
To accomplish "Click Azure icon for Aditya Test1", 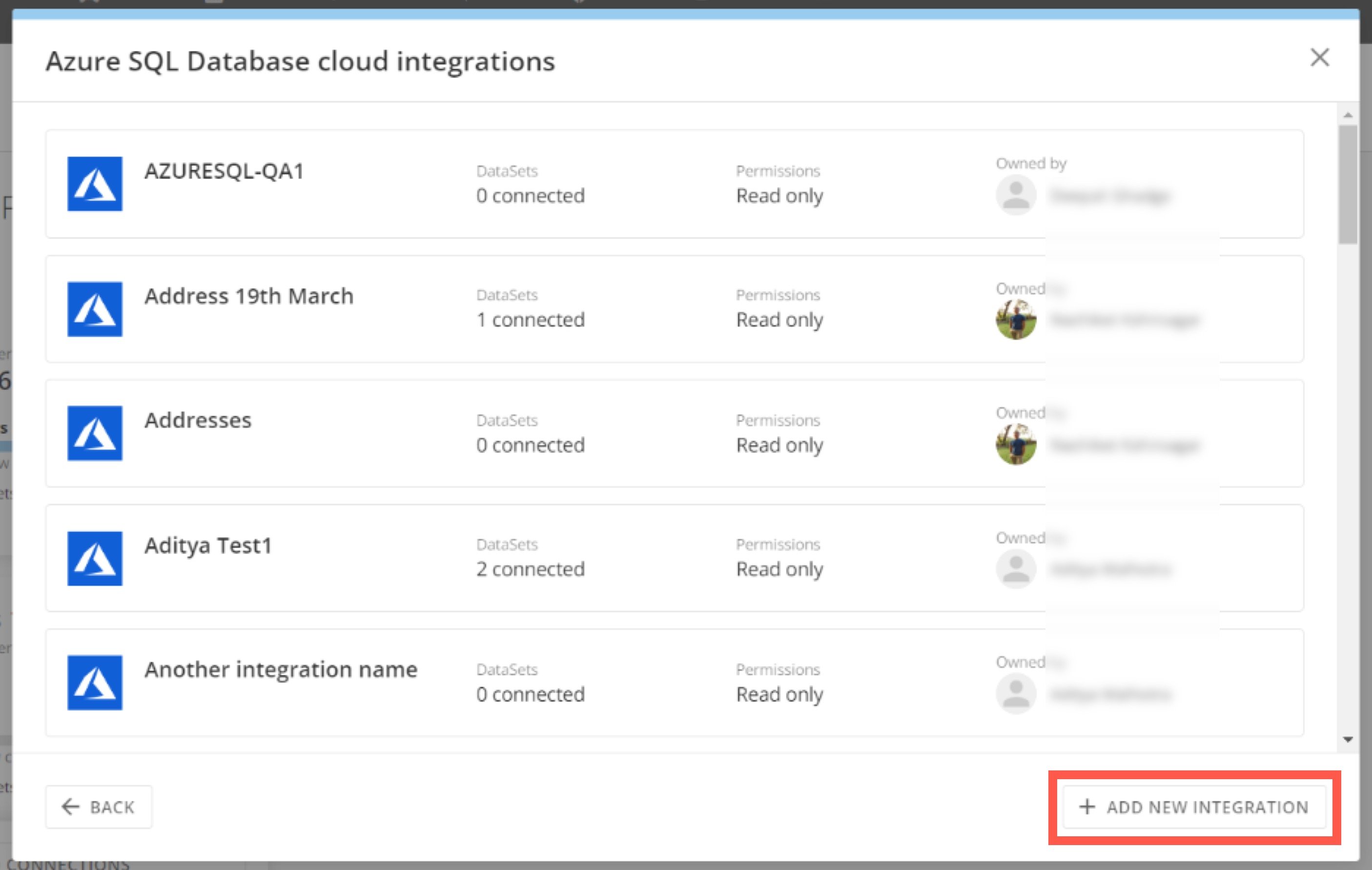I will click(95, 559).
